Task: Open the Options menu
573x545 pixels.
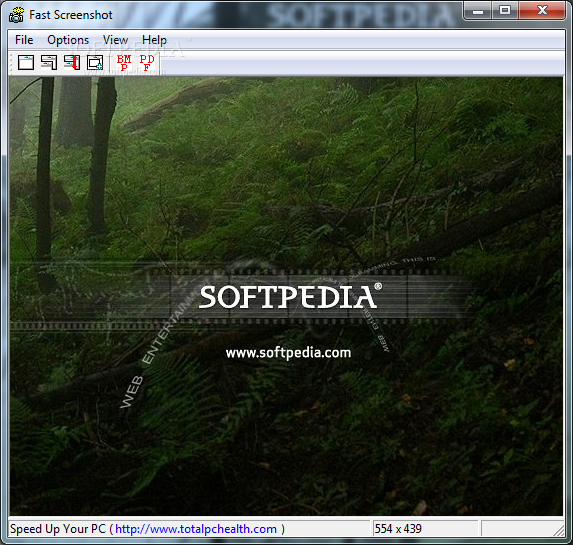Action: (x=68, y=40)
